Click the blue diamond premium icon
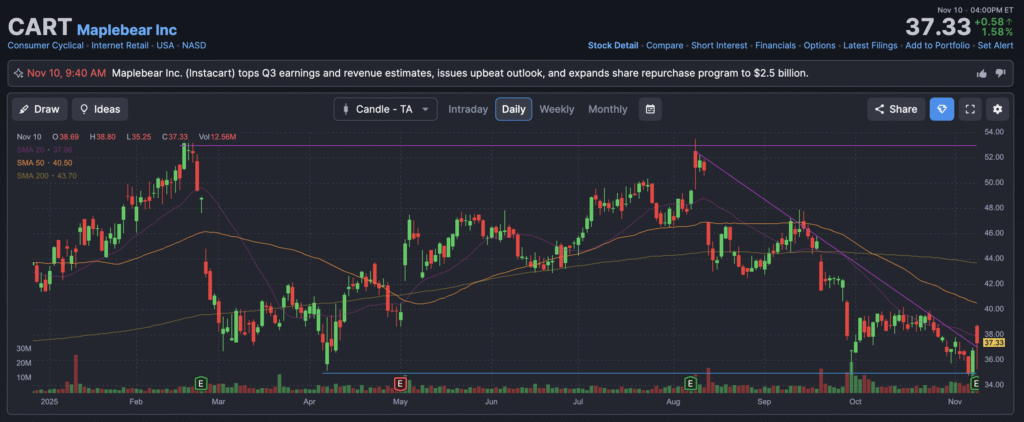 pos(941,109)
